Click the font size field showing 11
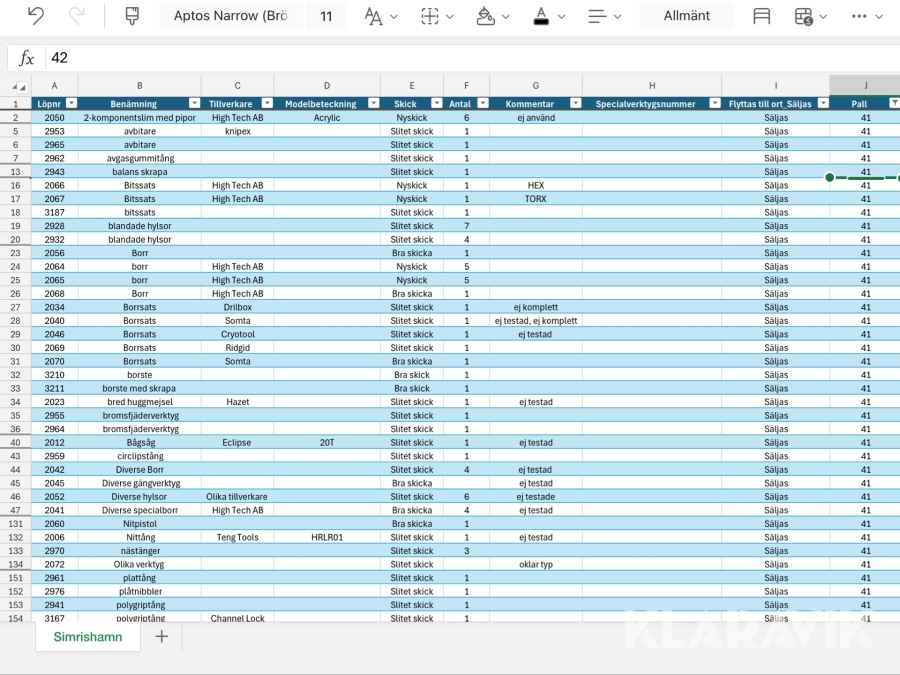The width and height of the screenshot is (900, 675). [x=327, y=16]
